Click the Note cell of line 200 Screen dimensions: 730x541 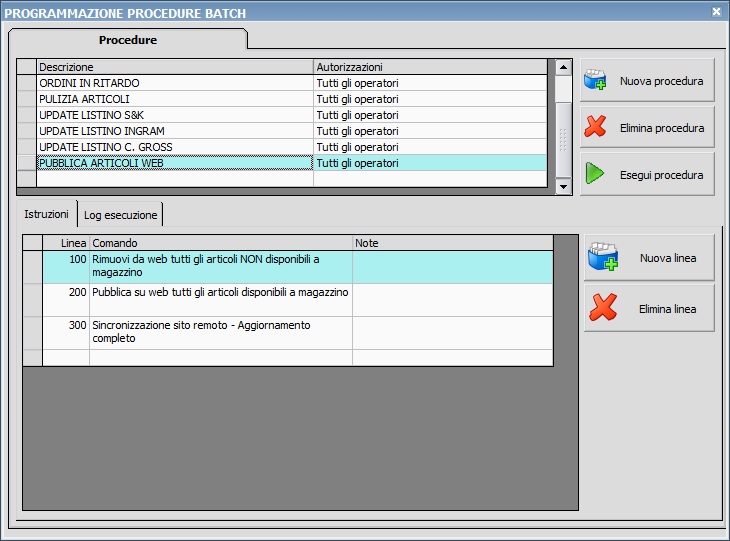tap(453, 300)
